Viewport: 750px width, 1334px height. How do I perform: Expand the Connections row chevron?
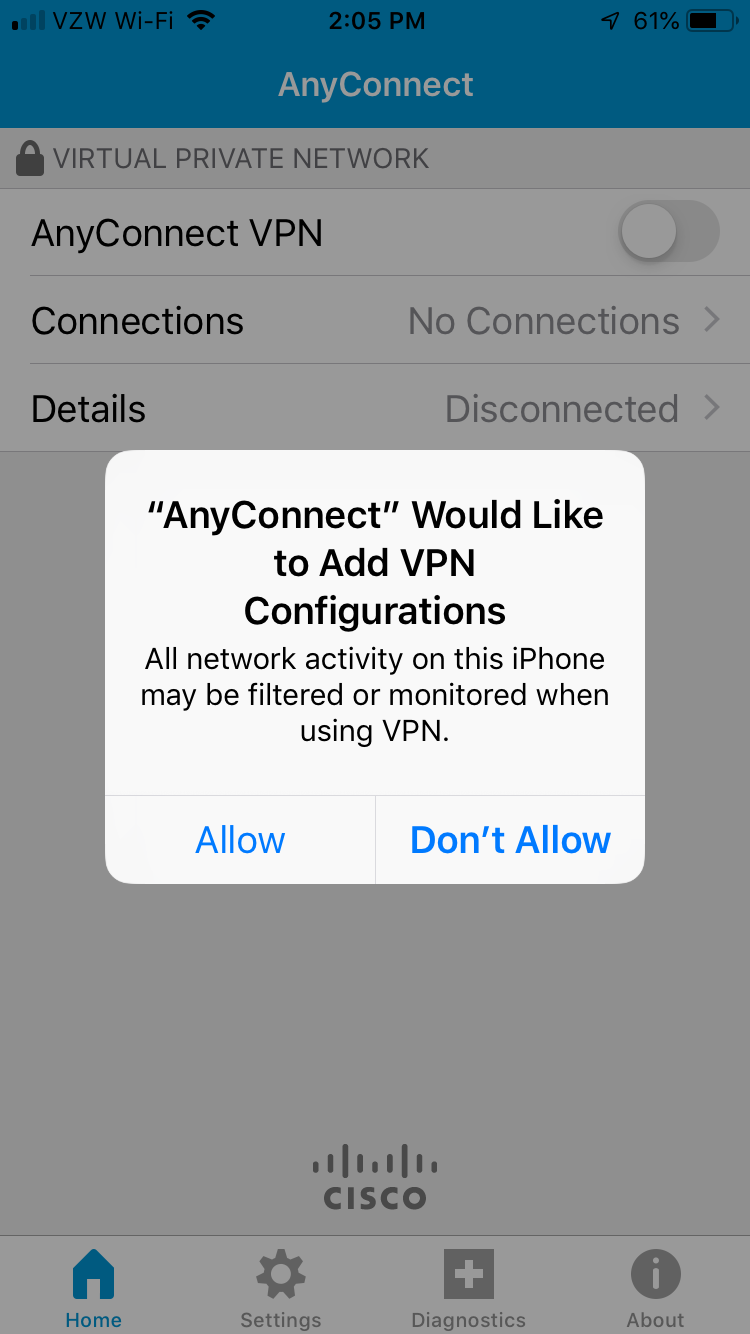point(712,320)
